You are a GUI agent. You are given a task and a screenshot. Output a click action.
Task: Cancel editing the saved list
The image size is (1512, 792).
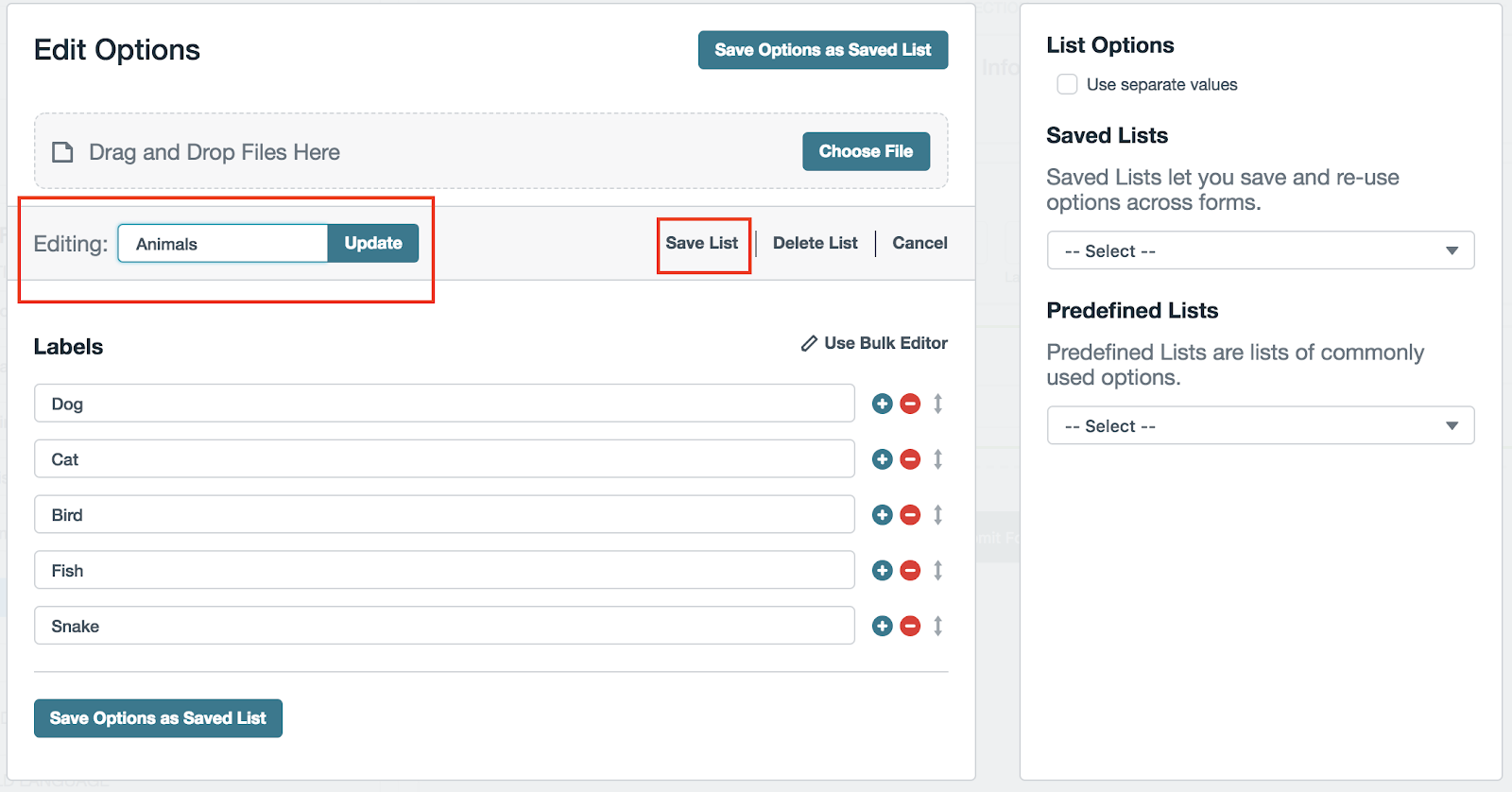point(919,243)
